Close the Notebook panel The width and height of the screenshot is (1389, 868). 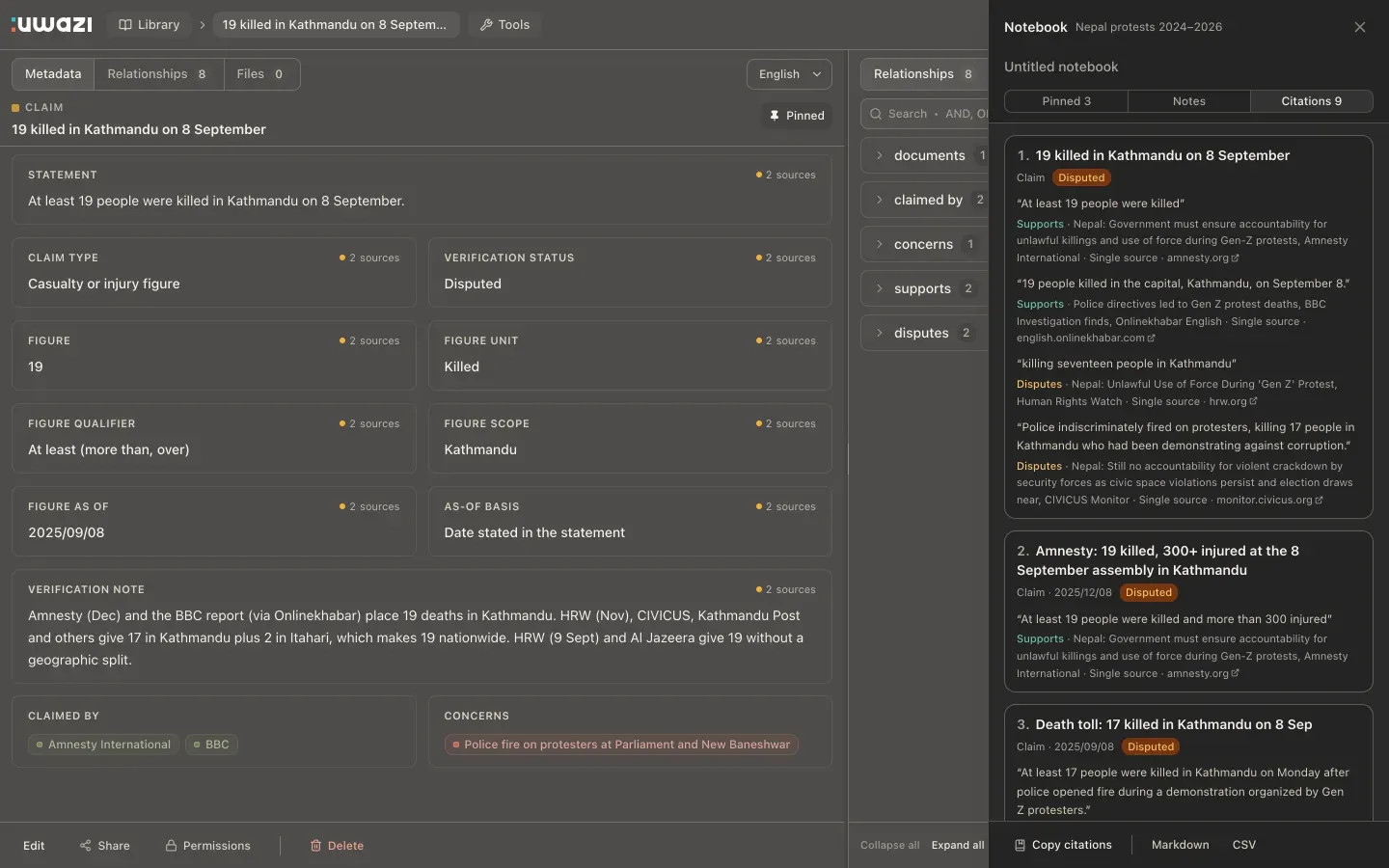coord(1360,27)
